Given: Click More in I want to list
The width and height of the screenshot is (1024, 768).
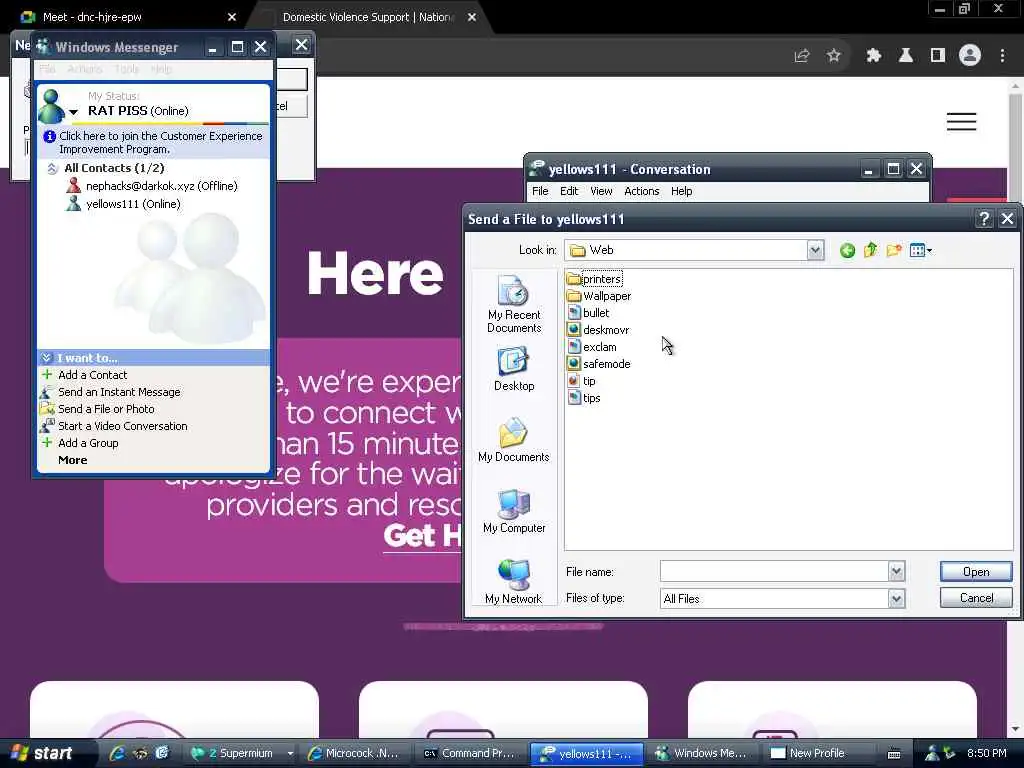Looking at the screenshot, I should 72,460.
